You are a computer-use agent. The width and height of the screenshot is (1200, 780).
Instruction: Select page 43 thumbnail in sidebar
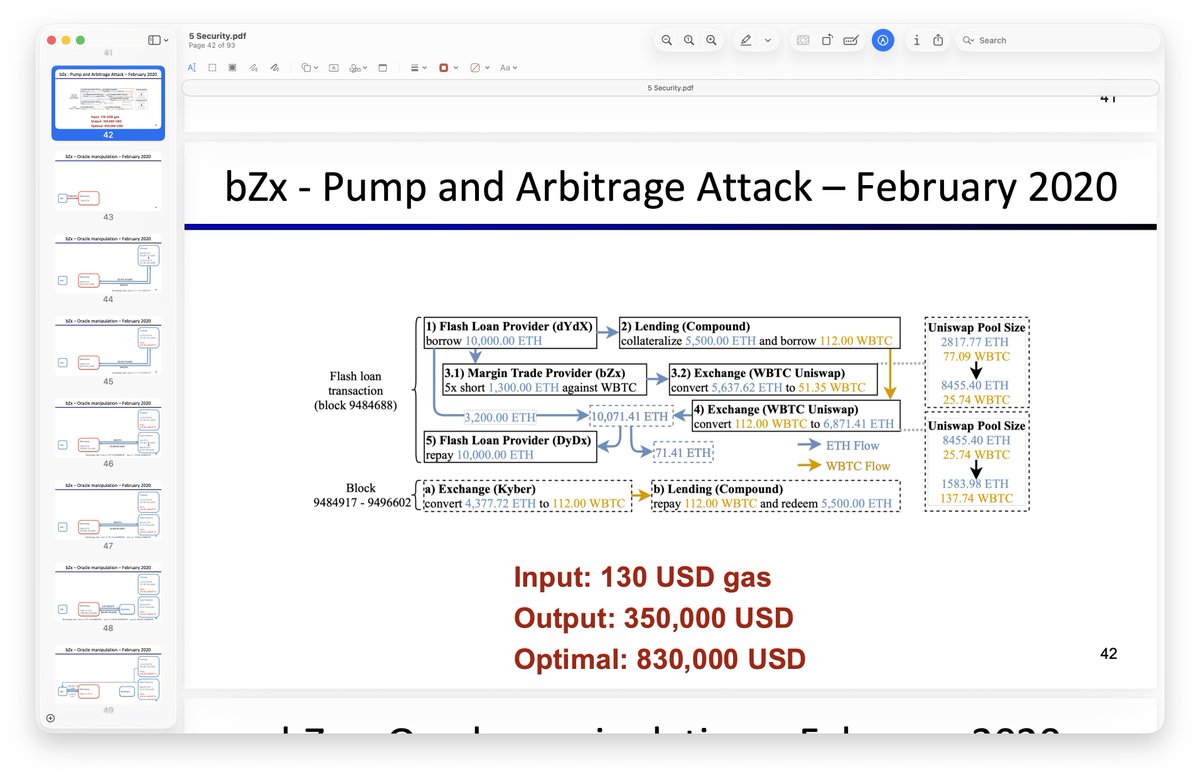click(108, 180)
